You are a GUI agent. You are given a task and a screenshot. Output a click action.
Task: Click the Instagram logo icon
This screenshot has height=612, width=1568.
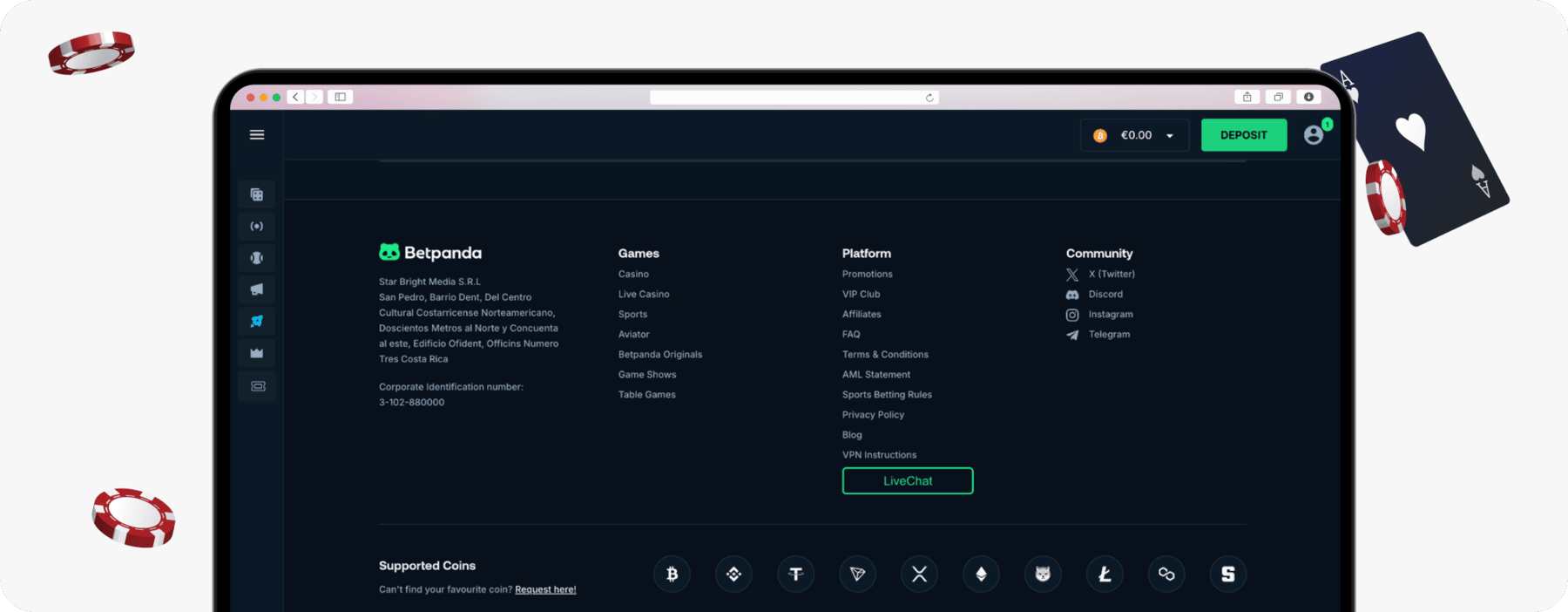pyautogui.click(x=1072, y=315)
